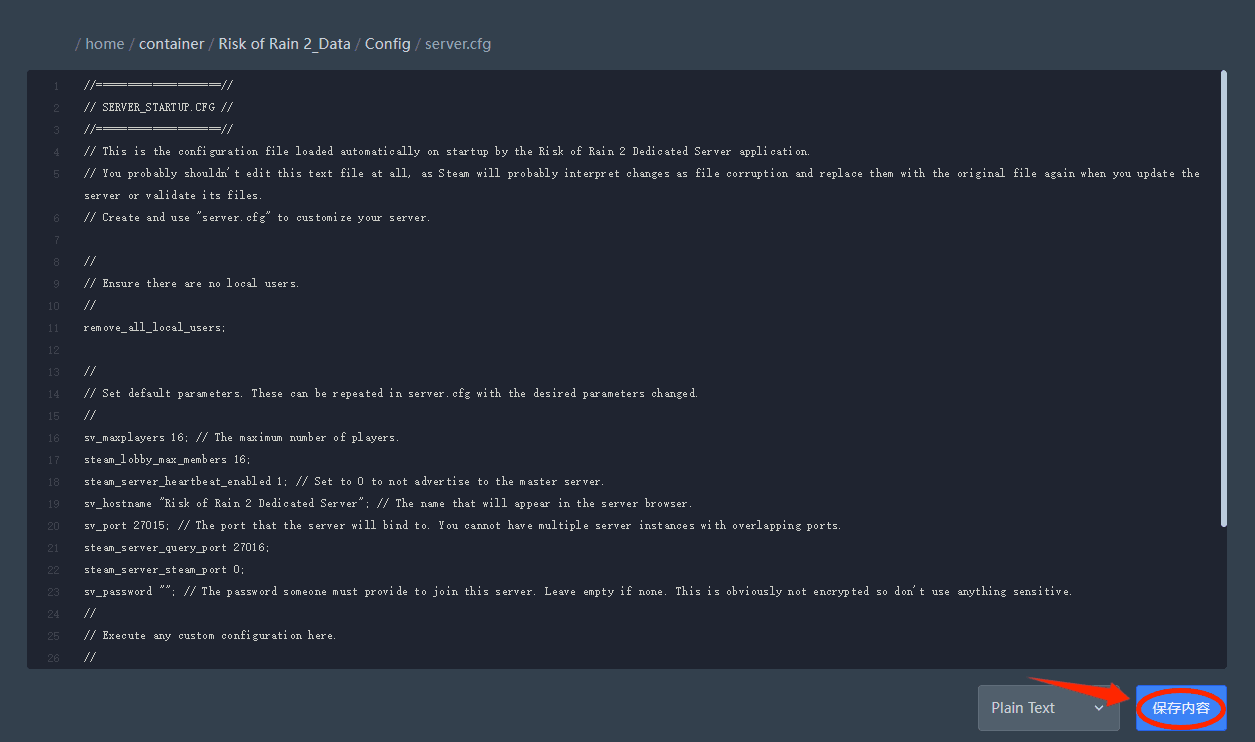Open the Plain Text language dropdown
The height and width of the screenshot is (742, 1255).
tap(1048, 708)
